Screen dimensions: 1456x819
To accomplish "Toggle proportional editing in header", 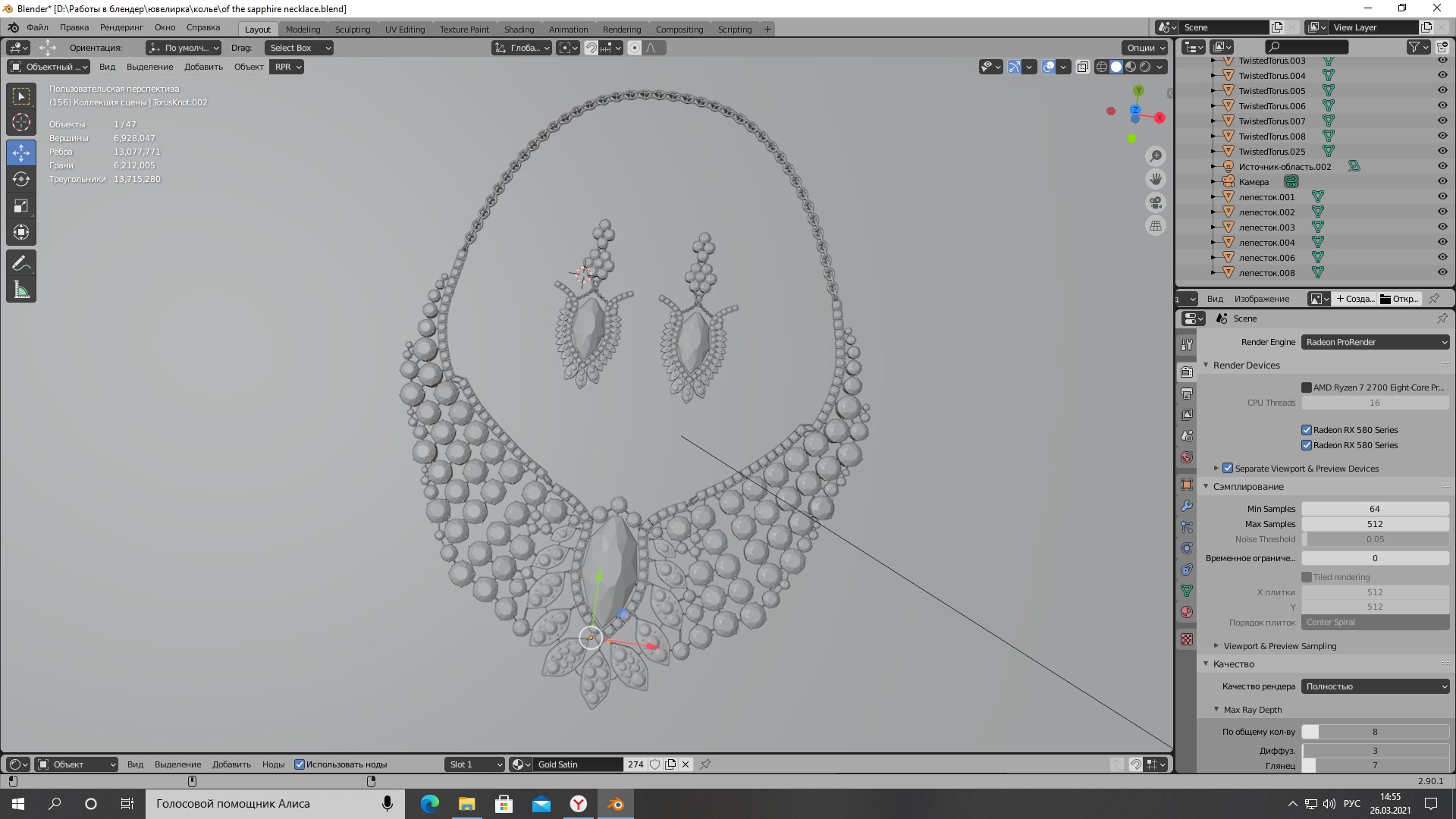I will [635, 48].
